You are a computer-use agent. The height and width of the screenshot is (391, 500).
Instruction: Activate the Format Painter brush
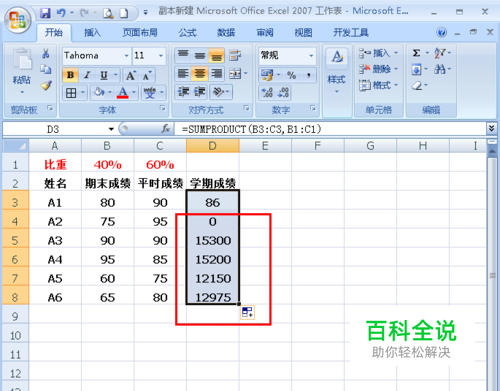click(46, 86)
